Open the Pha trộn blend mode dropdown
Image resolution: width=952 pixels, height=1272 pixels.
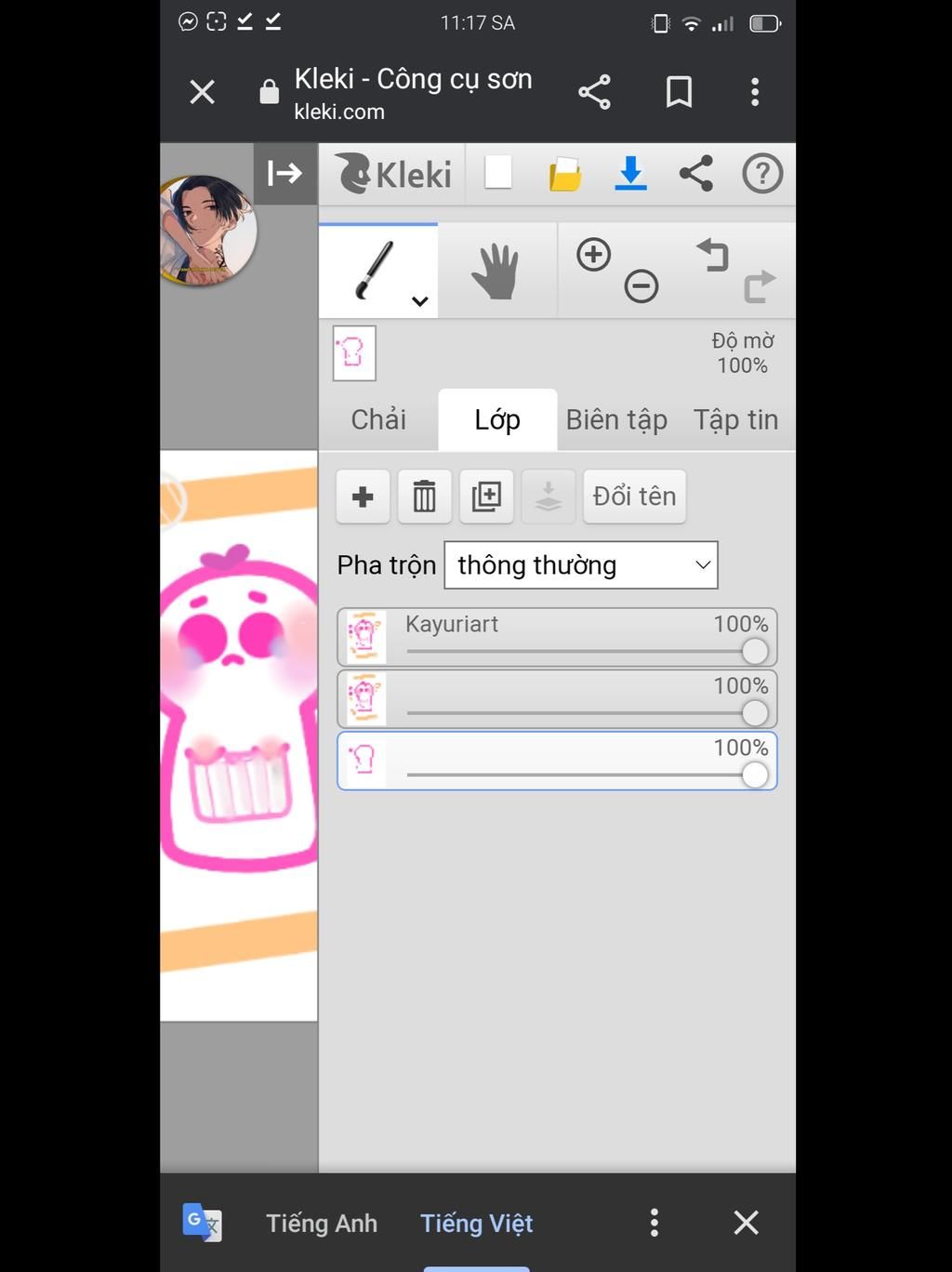[x=581, y=565]
